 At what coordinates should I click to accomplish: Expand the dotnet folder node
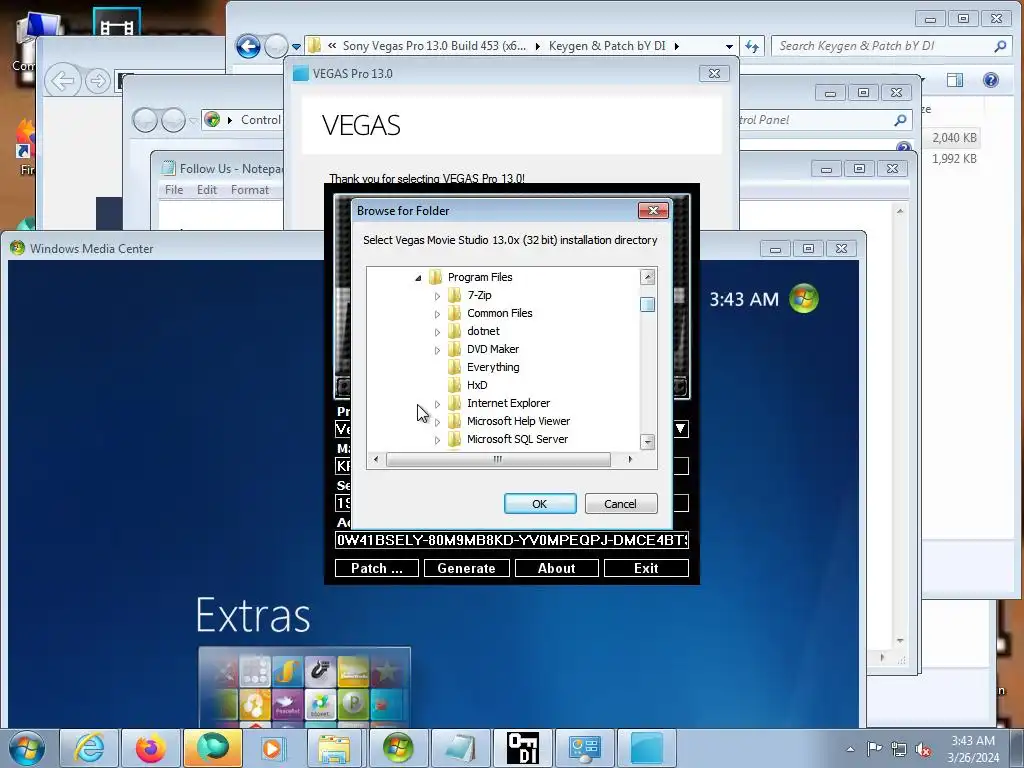(437, 332)
